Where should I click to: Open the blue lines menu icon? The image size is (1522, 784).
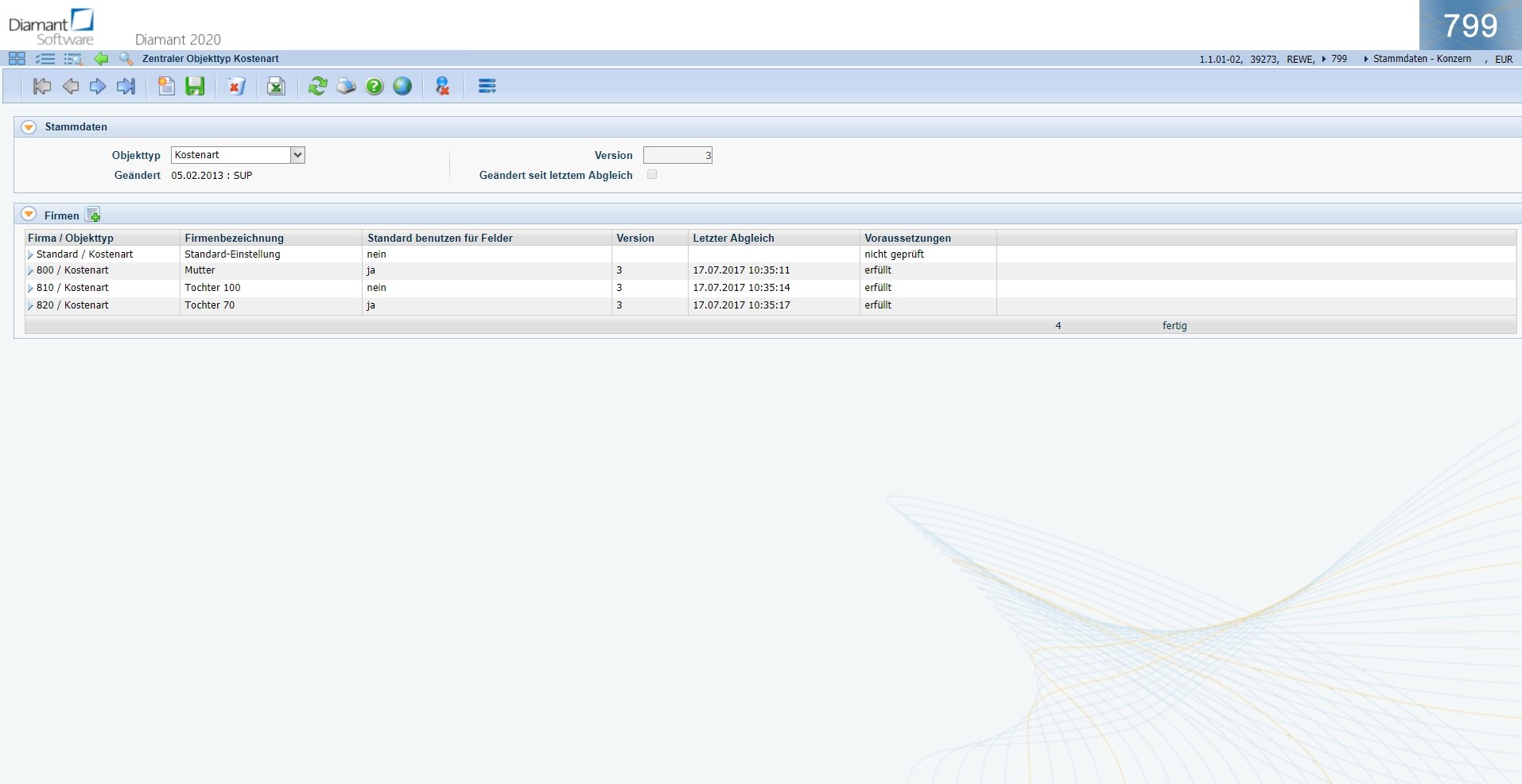click(487, 87)
